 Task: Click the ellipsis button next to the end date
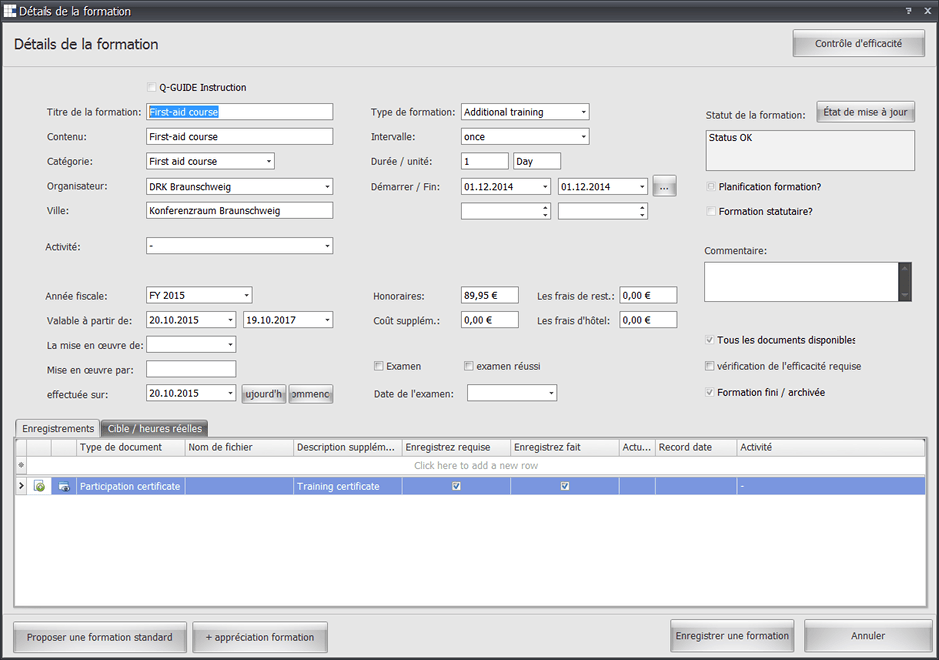(665, 186)
